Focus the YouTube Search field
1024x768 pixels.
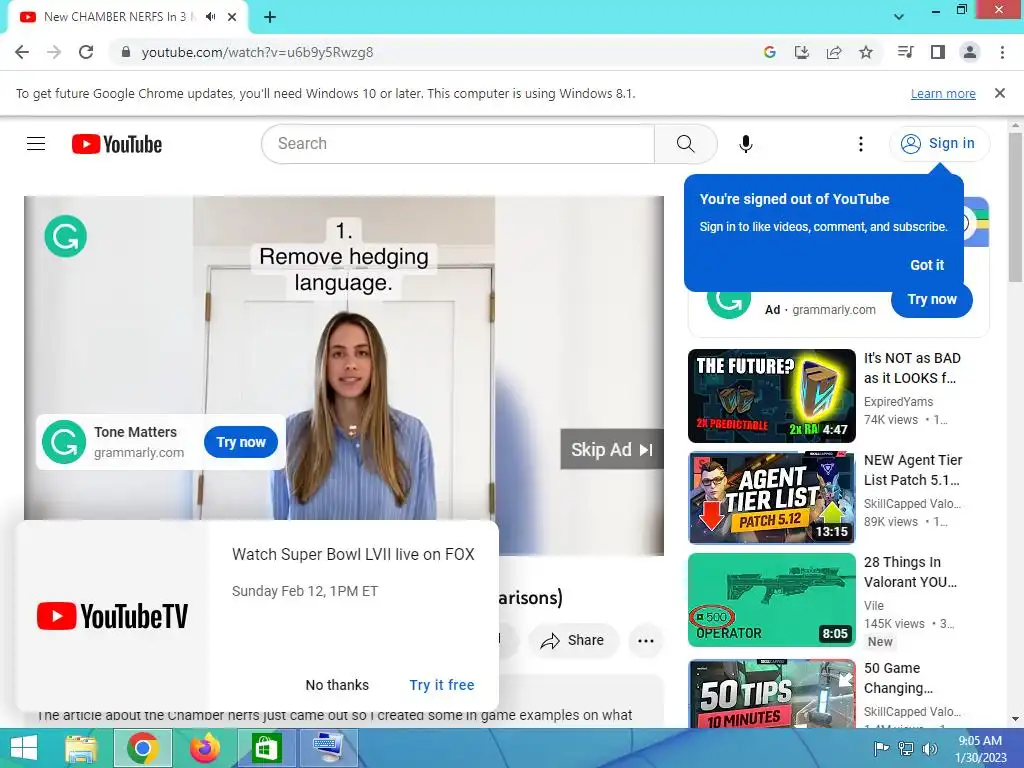457,144
